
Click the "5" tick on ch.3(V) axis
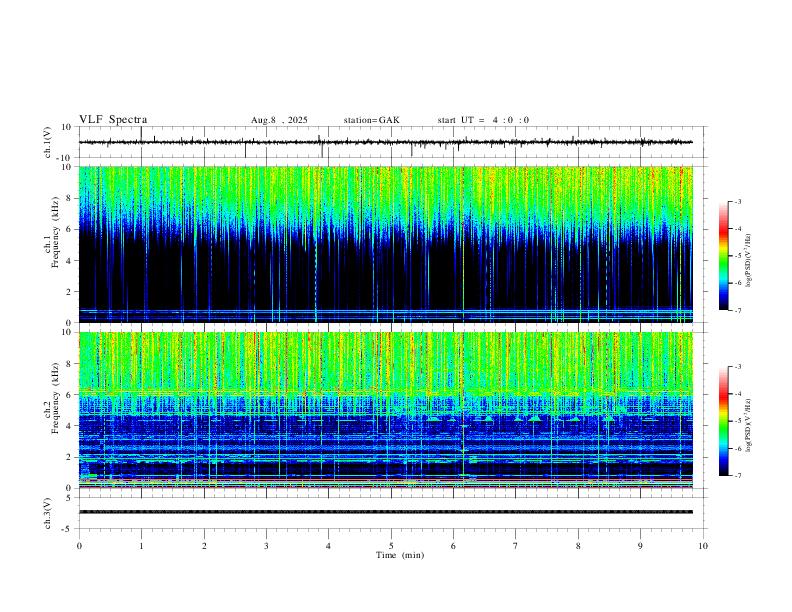[69, 498]
